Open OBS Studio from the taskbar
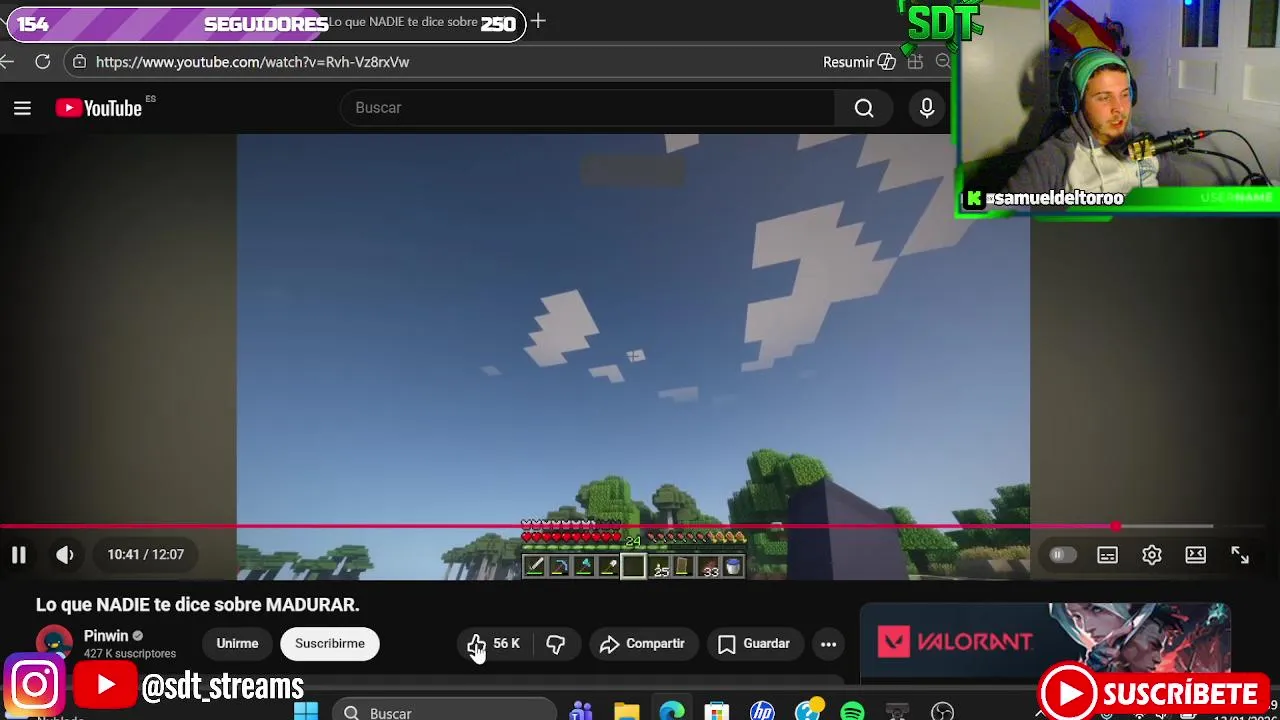 click(x=942, y=712)
